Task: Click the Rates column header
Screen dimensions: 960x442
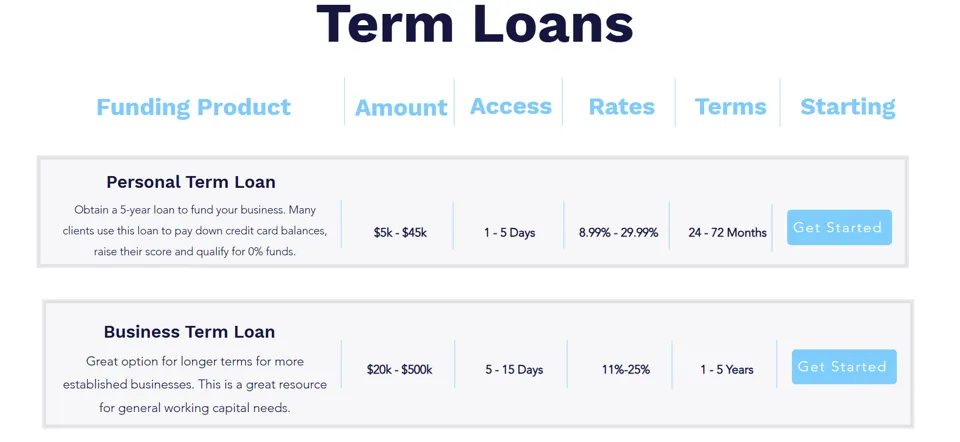Action: (621, 107)
